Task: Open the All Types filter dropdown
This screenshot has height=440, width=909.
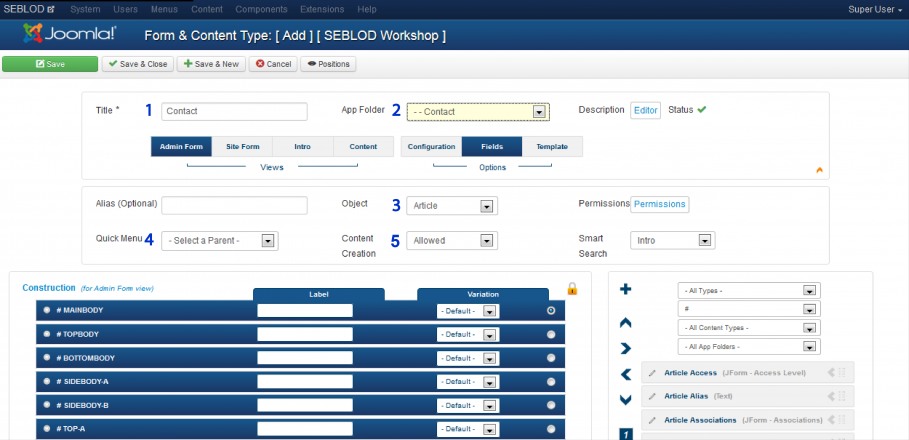Action: pos(749,290)
